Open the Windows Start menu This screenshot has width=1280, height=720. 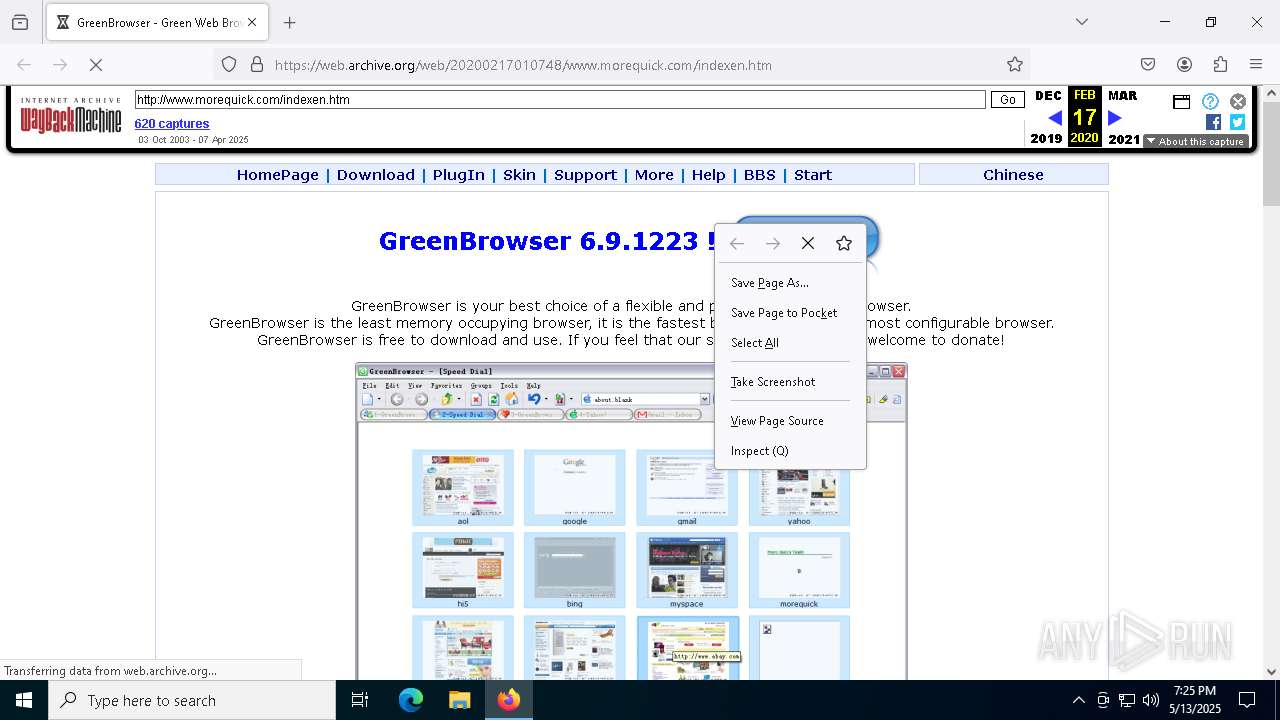(x=24, y=700)
